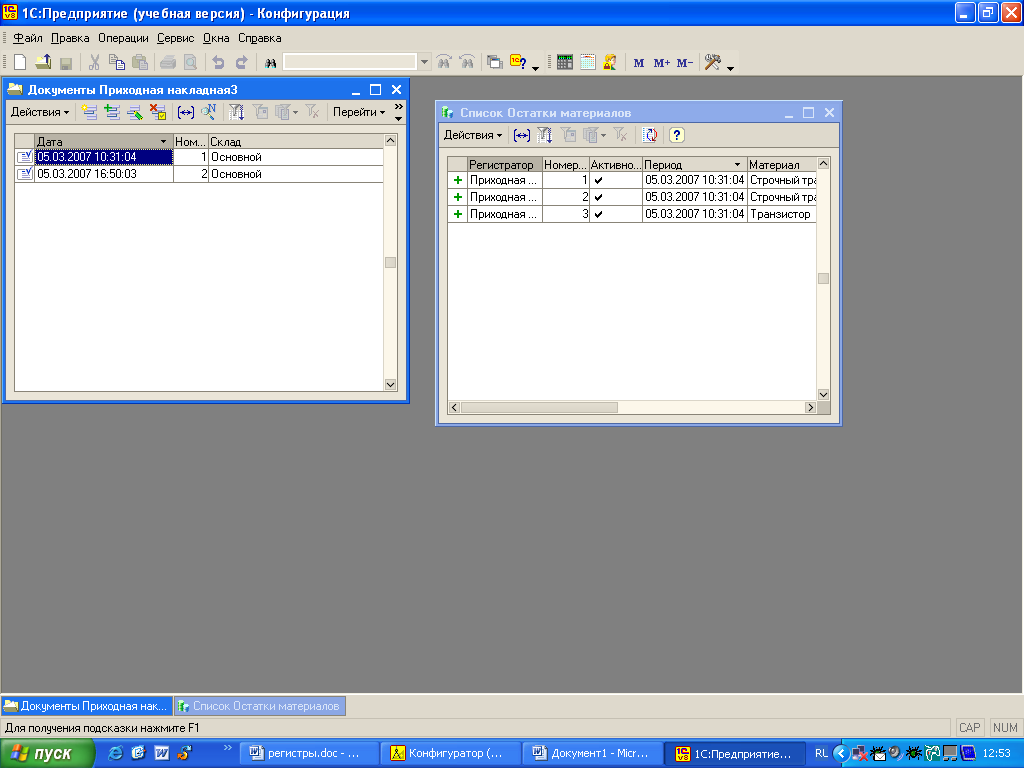This screenshot has width=1024, height=768.
Task: Click the Регистратор column header
Action: tap(504, 165)
